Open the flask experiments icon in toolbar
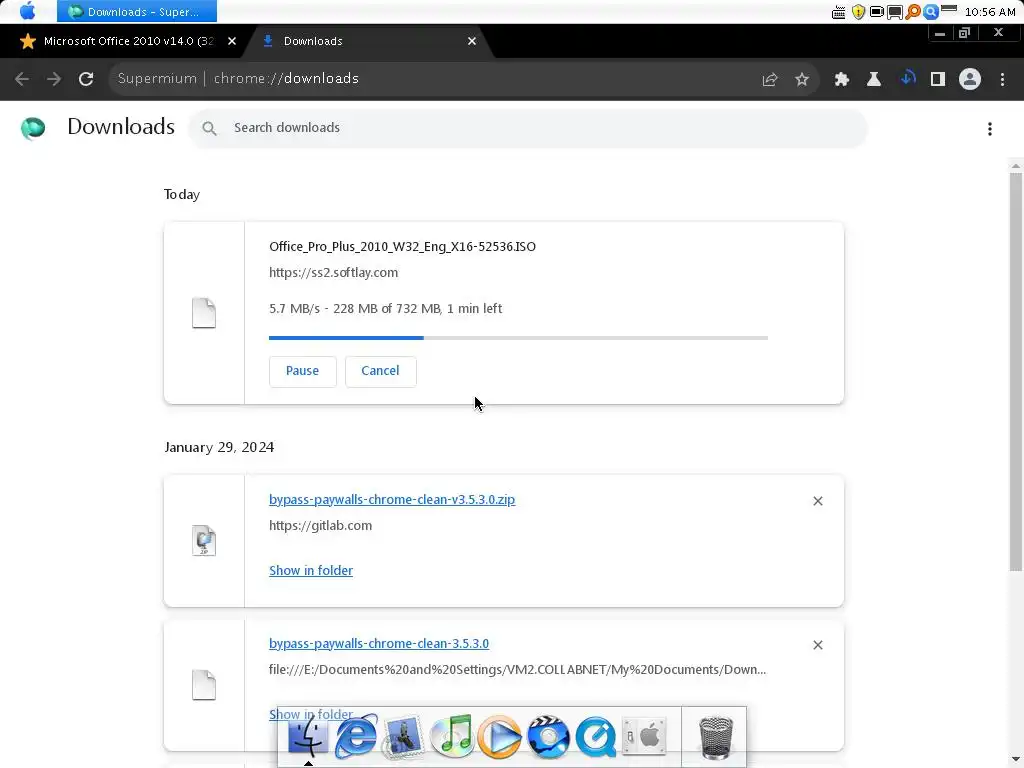The width and height of the screenshot is (1024, 768). [874, 79]
